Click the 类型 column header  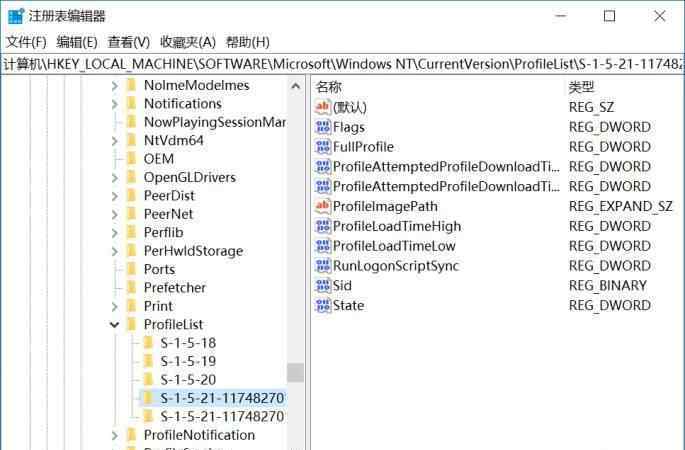[581, 87]
